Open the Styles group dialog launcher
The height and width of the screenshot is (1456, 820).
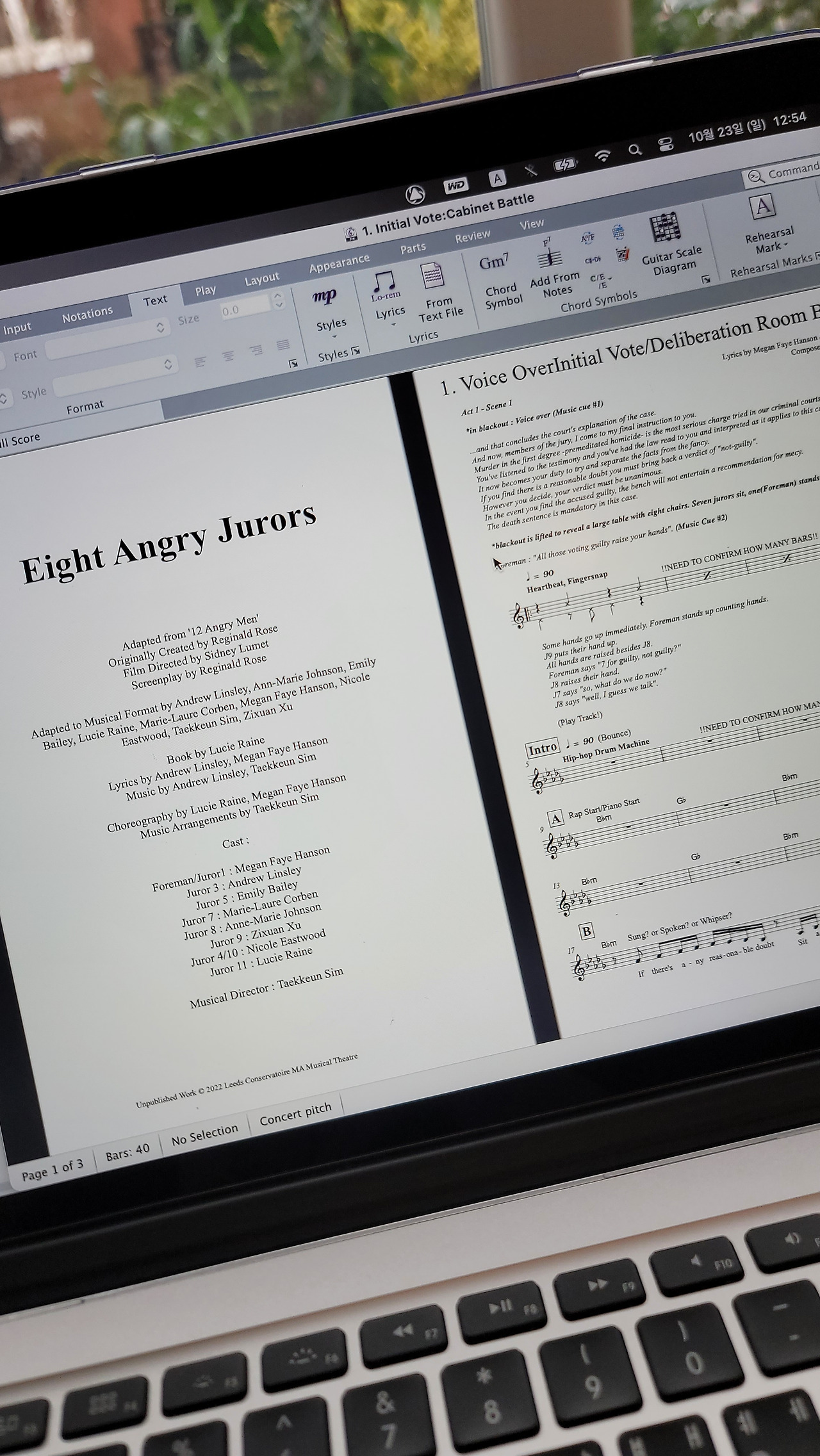pos(356,350)
